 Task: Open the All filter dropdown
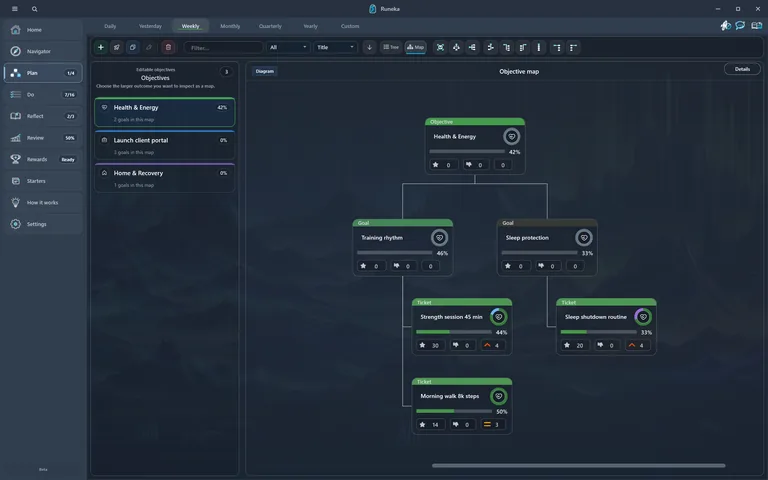[288, 48]
